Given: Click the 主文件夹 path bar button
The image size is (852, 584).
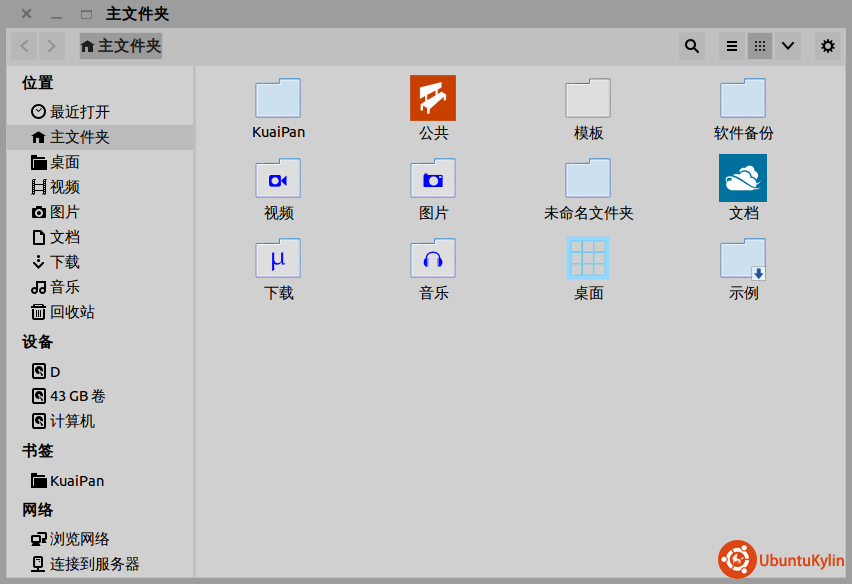Looking at the screenshot, I should 120,46.
